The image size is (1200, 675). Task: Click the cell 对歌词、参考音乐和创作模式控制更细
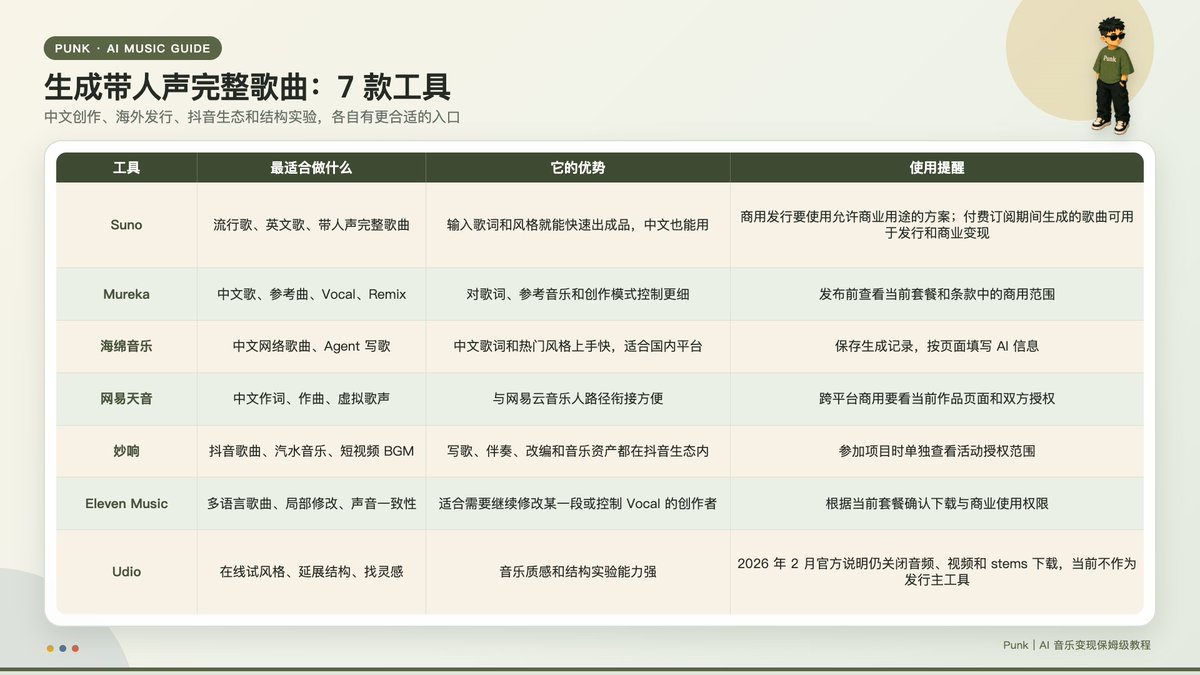click(x=578, y=294)
